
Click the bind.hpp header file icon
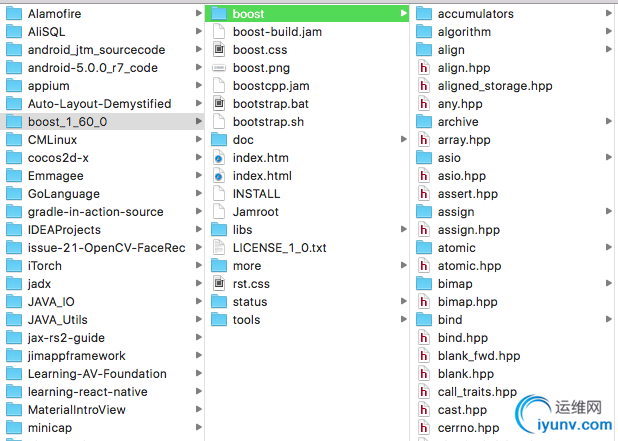424,337
